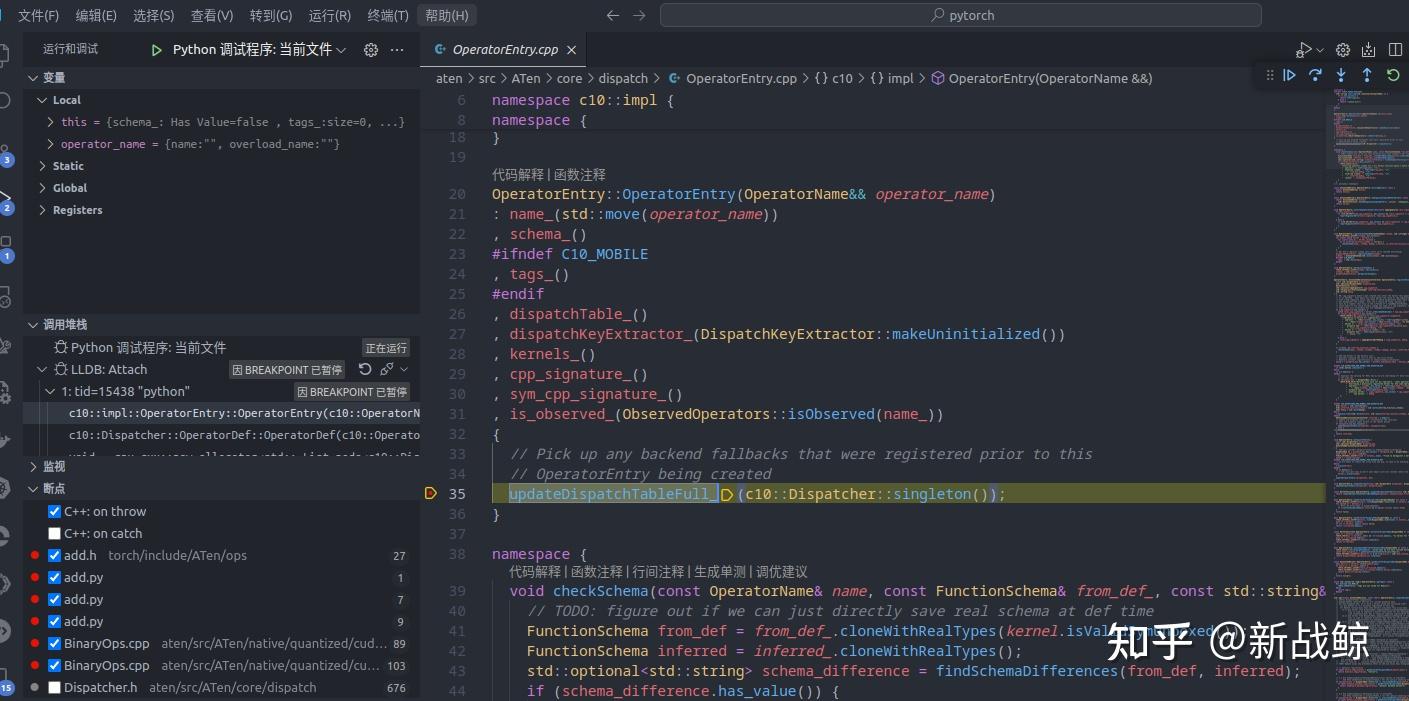Click the pytorch search box in title bar

click(960, 15)
